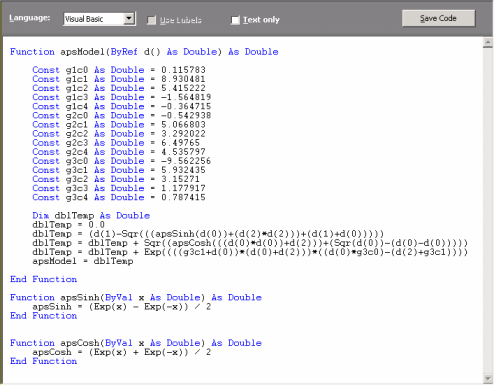Image resolution: width=494 pixels, height=385 pixels.
Task: Click the g2c1 constant value 5.066803
Action: tap(183, 125)
